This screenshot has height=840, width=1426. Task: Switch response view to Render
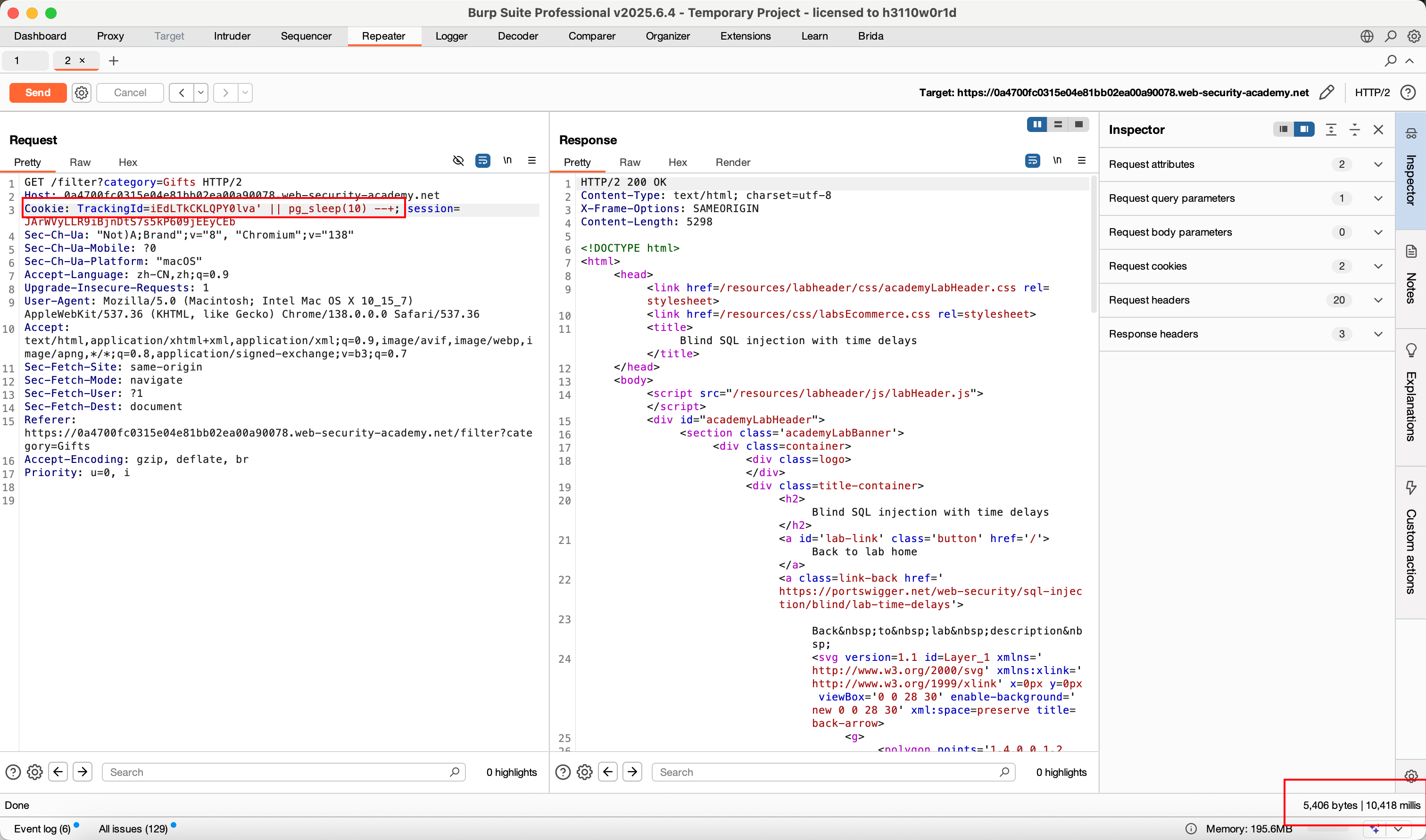point(732,163)
